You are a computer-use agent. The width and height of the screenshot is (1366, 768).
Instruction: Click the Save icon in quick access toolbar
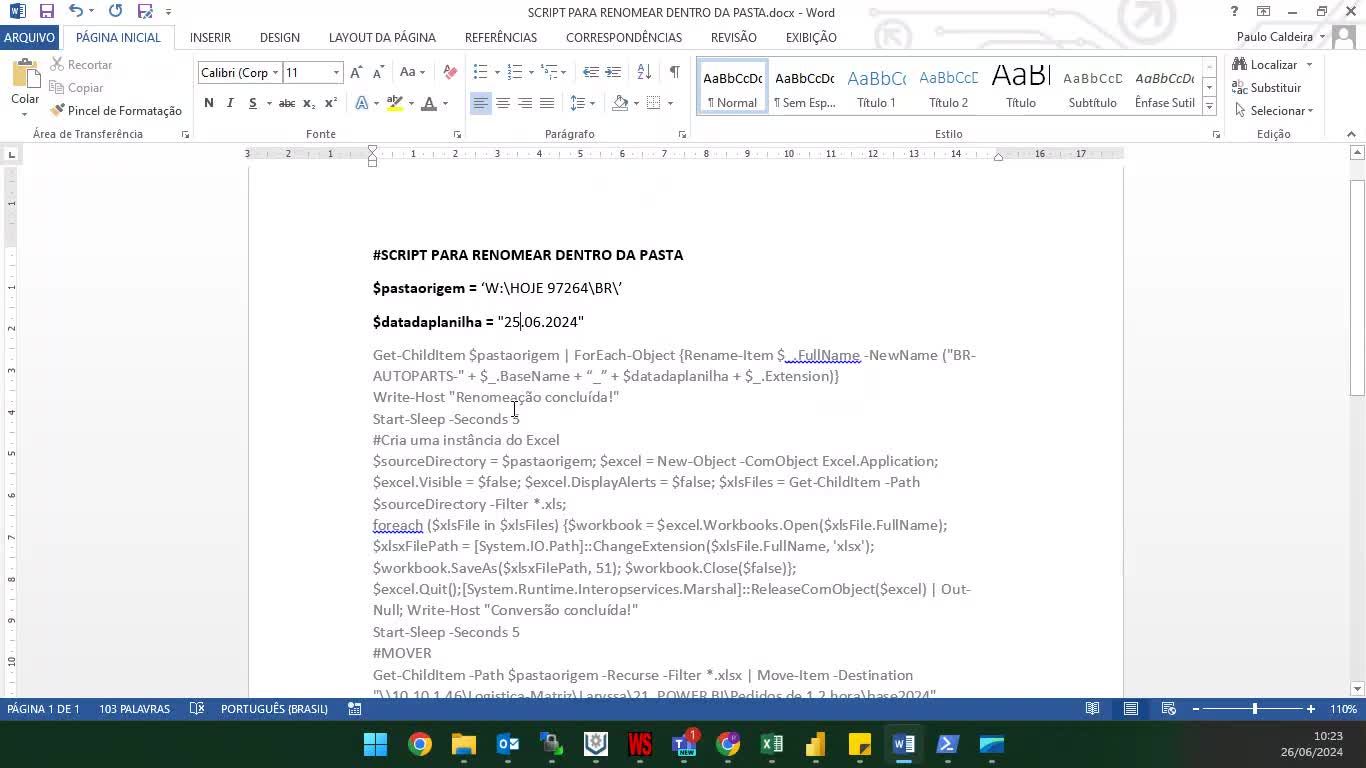(x=47, y=12)
